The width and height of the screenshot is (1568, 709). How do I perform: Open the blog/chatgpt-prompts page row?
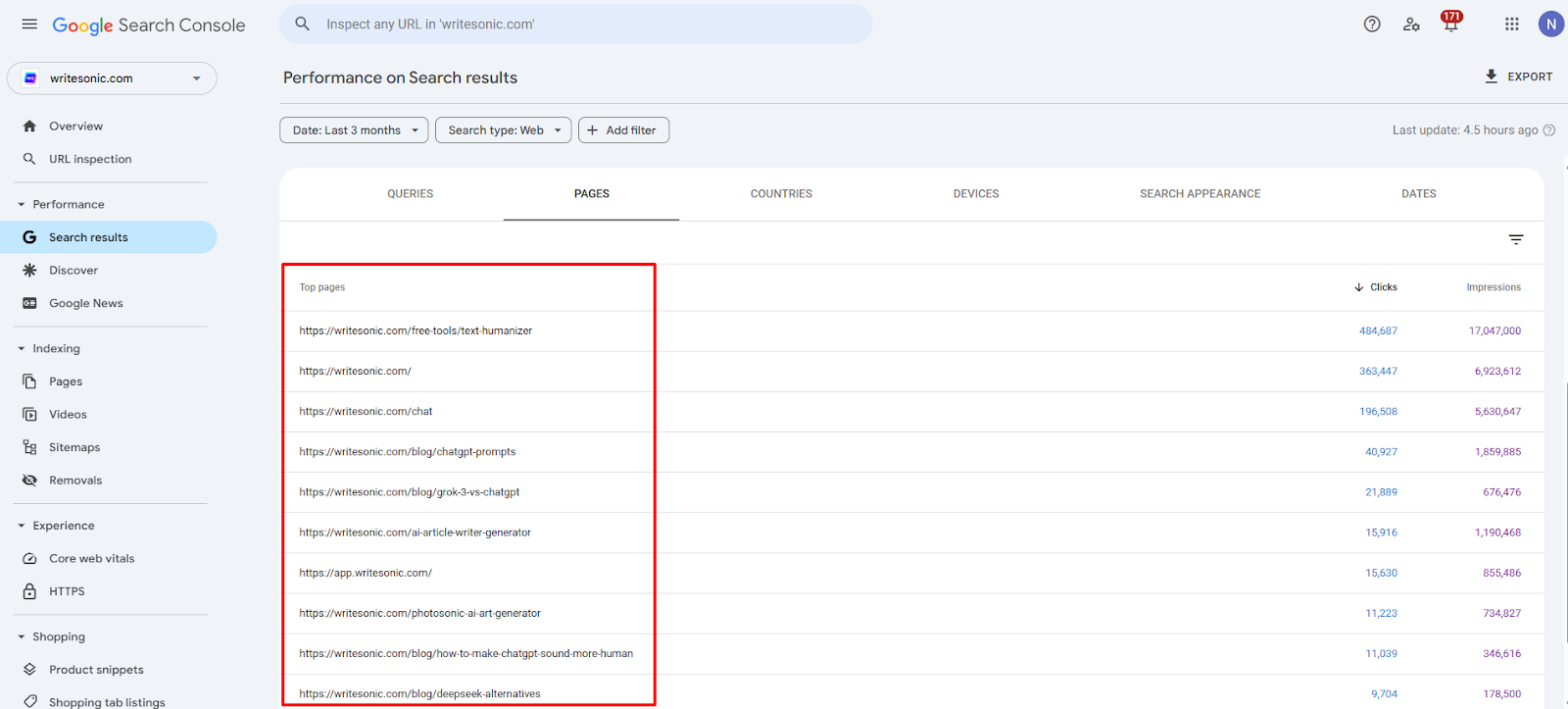pyautogui.click(x=911, y=452)
